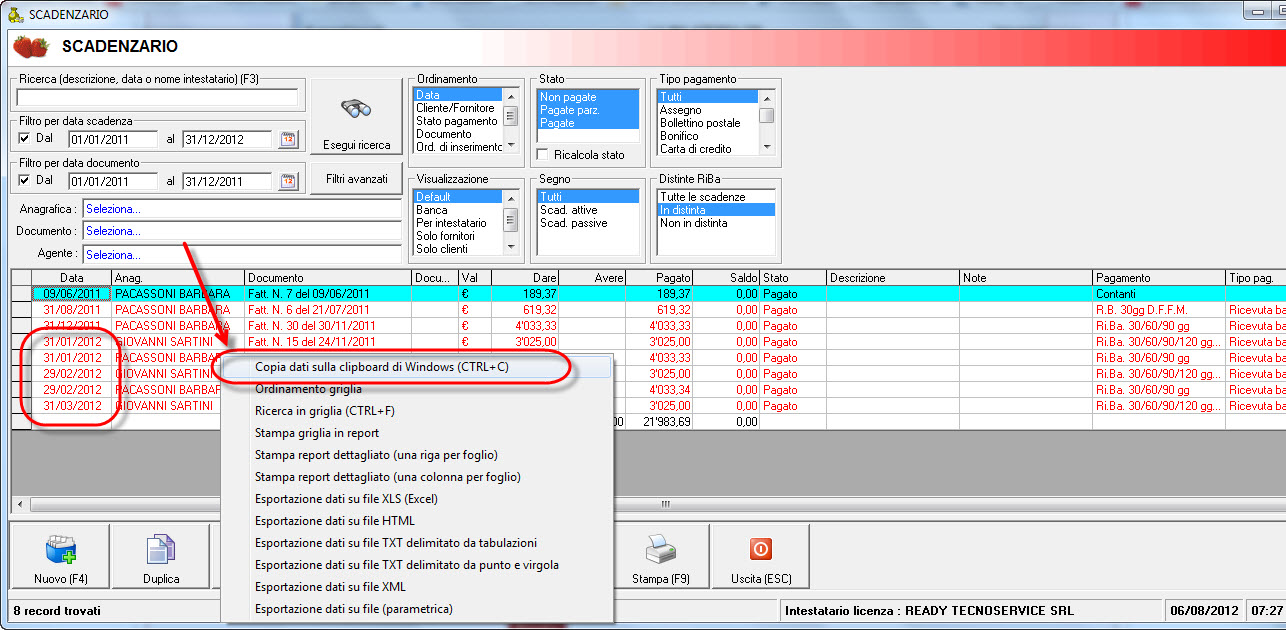Open the Anagrafica Seleziona selector
The image size is (1286, 630).
241,209
